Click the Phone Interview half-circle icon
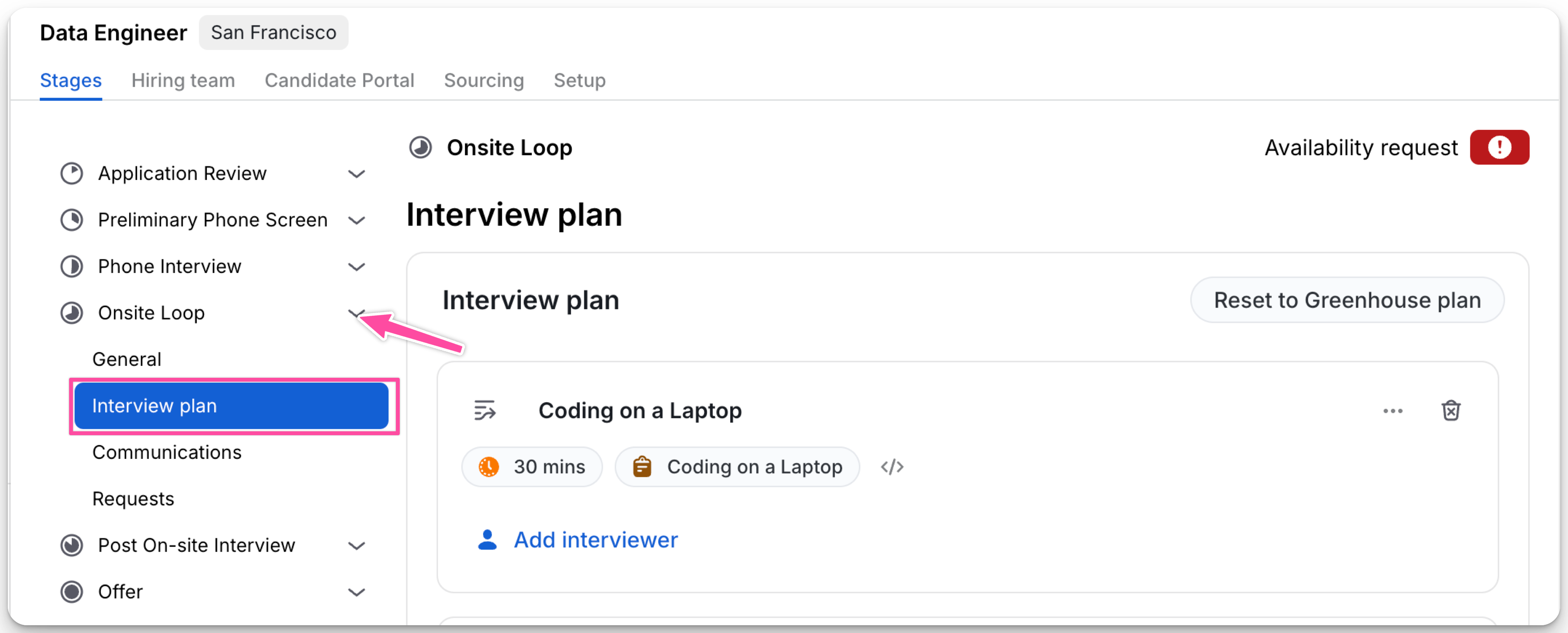Image resolution: width=1568 pixels, height=633 pixels. tap(72, 266)
